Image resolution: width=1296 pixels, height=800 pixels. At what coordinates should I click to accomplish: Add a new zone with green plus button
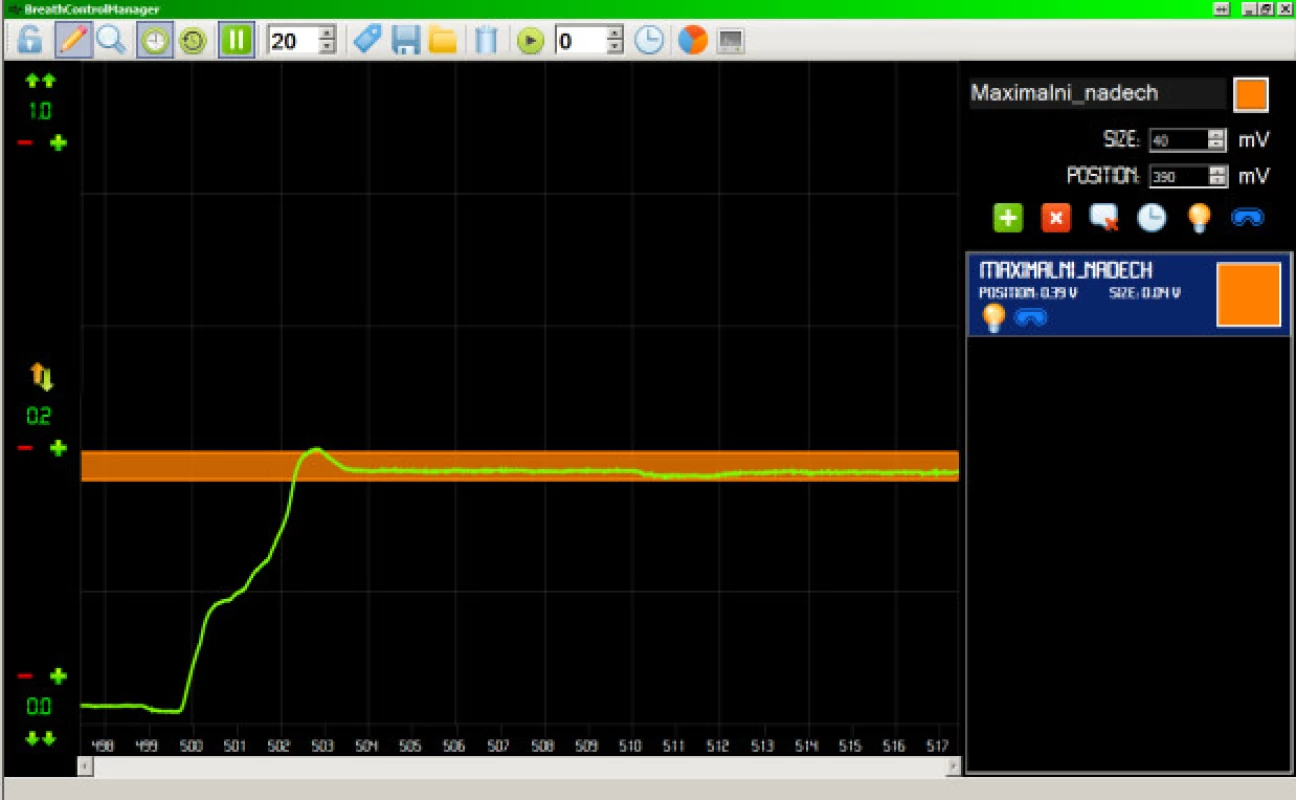(x=1008, y=218)
